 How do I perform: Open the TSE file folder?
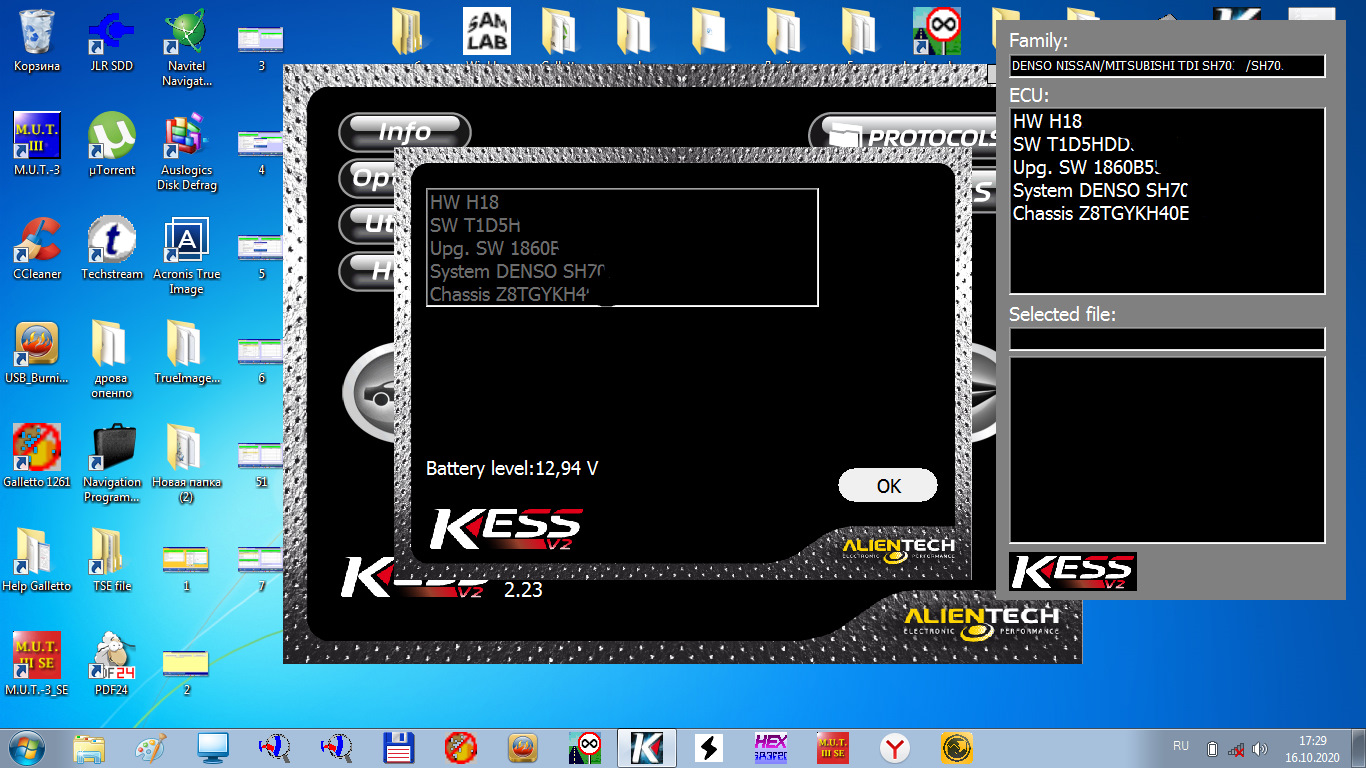point(112,561)
